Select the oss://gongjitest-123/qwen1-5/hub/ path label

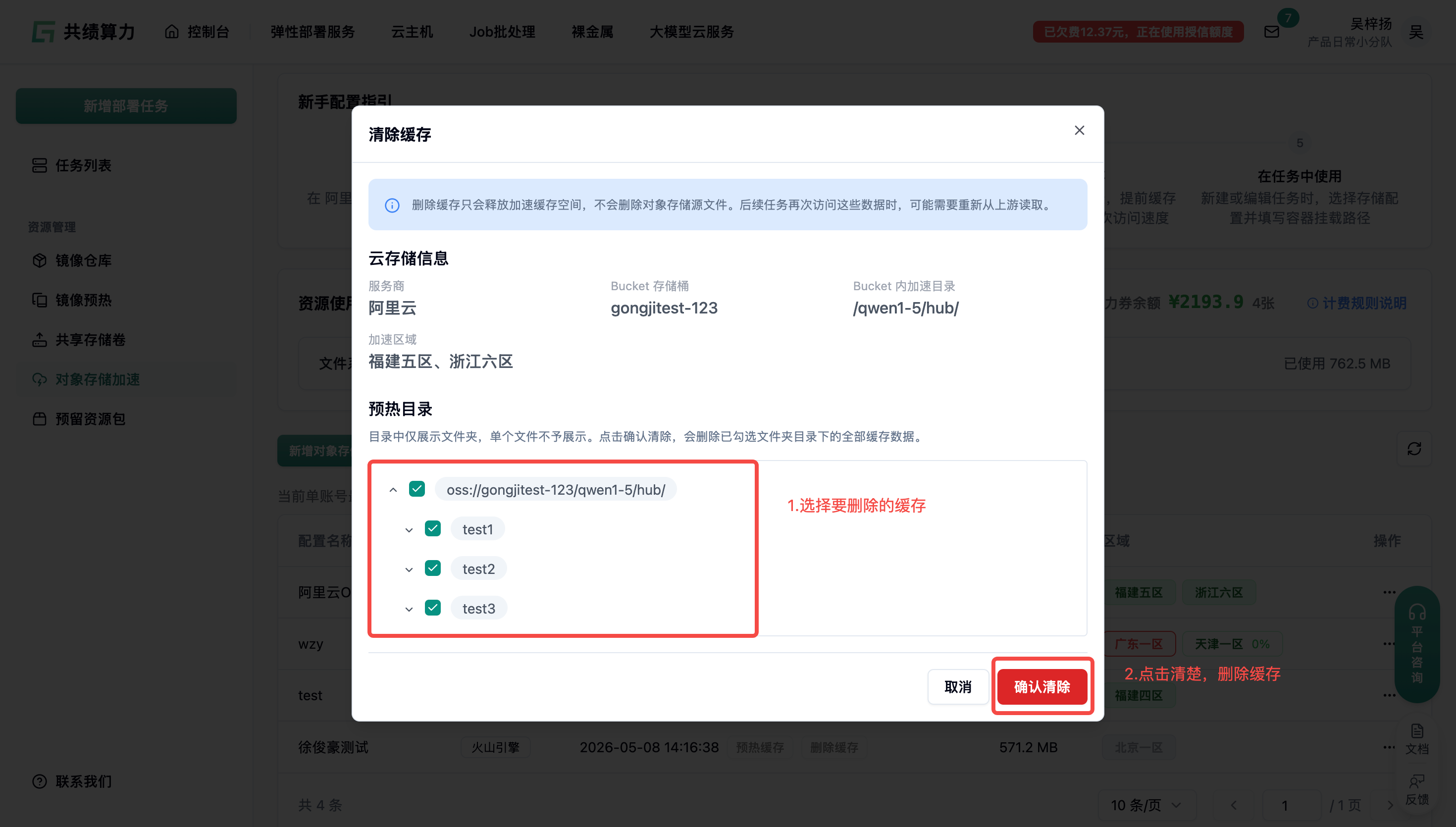(x=556, y=490)
